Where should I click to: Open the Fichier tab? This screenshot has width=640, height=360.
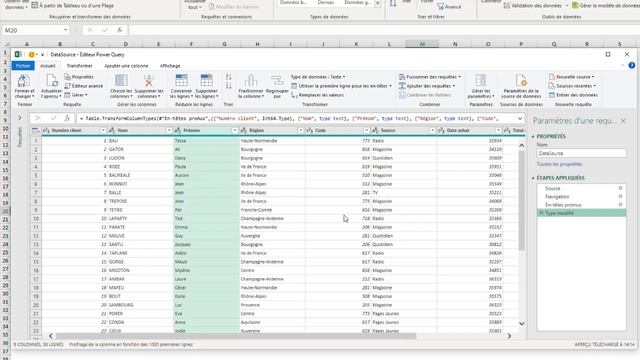coord(23,66)
